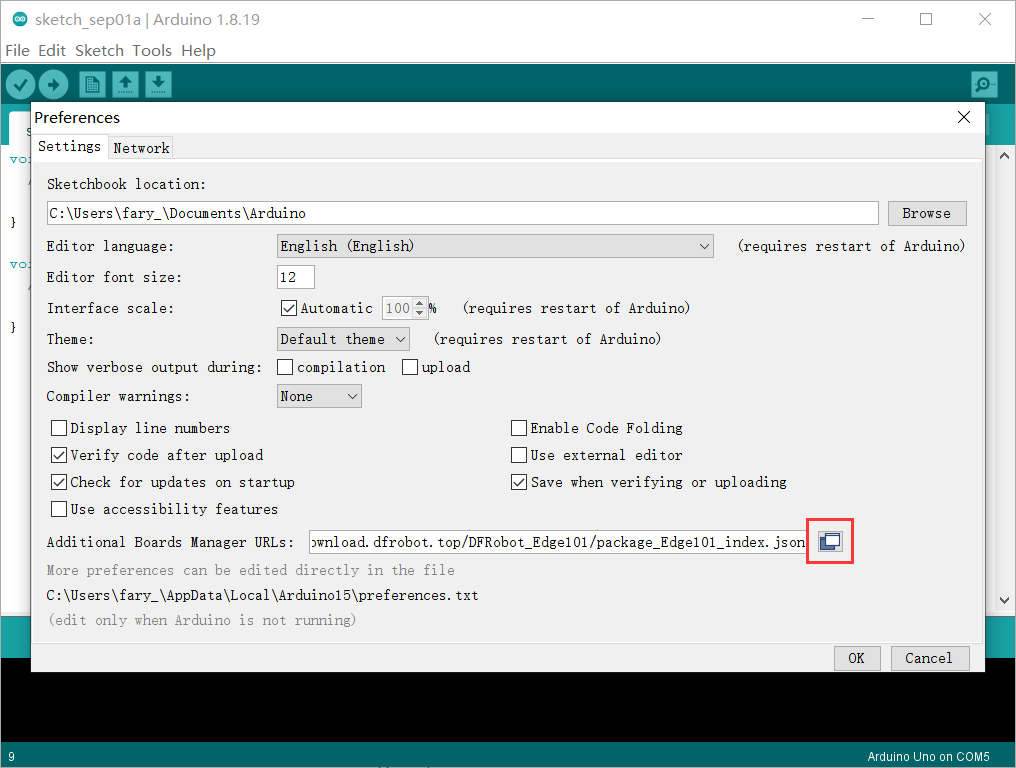The height and width of the screenshot is (768, 1016).
Task: Open the File menu
Action: point(17,51)
